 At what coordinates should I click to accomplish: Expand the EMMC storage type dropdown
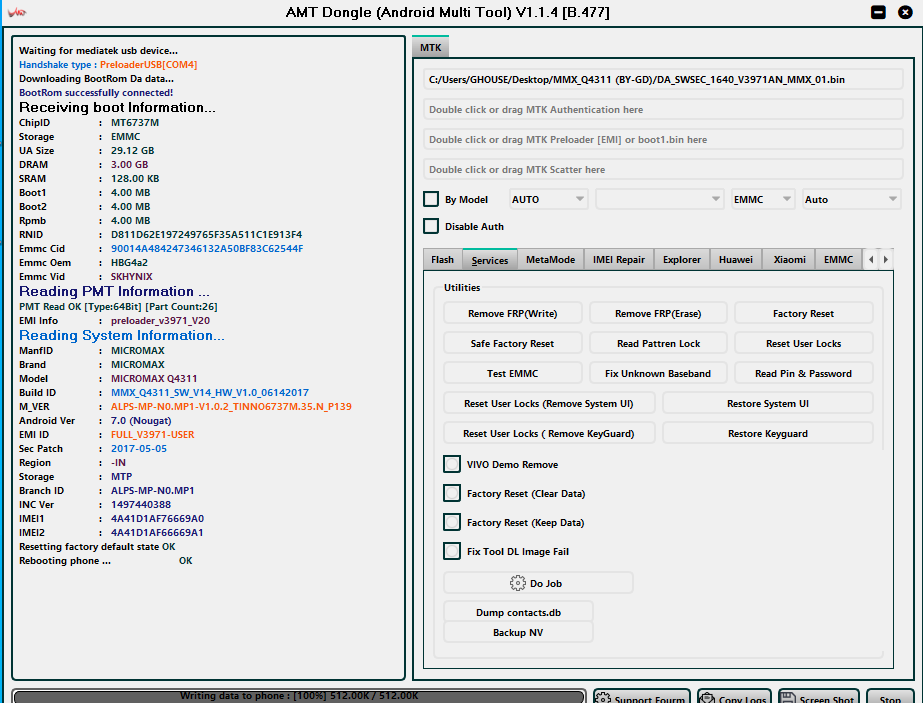click(x=763, y=199)
